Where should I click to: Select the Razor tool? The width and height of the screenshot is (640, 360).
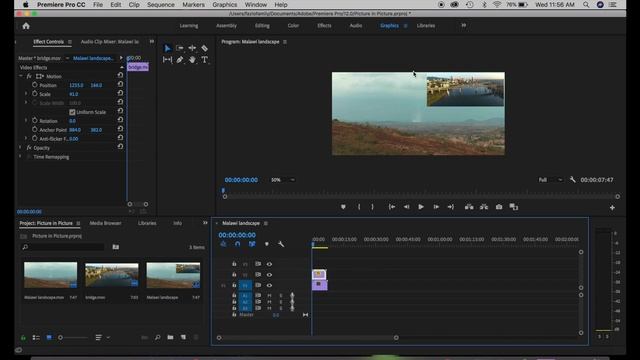pyautogui.click(x=204, y=48)
